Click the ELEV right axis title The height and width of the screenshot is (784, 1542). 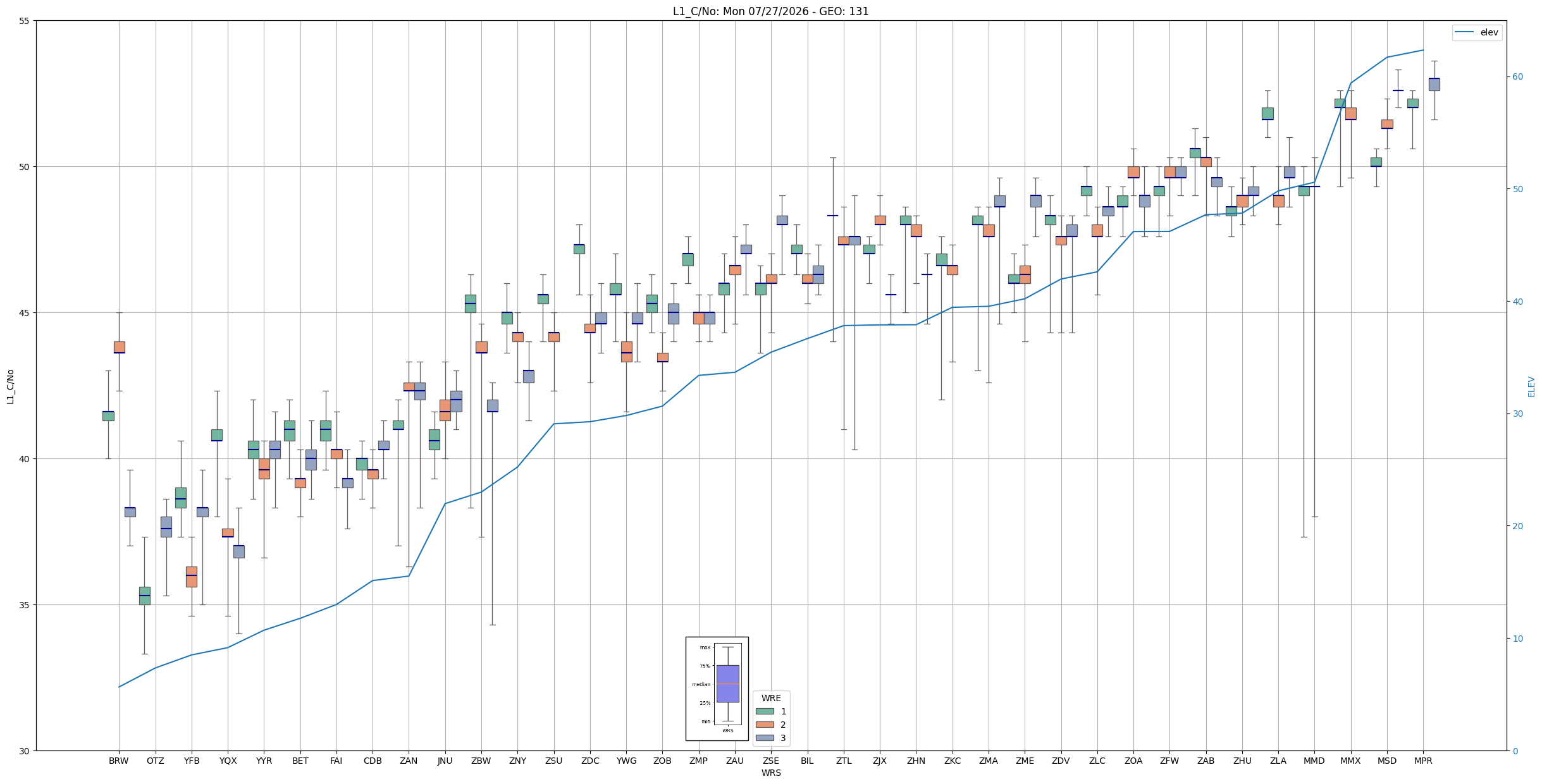pyautogui.click(x=1531, y=386)
